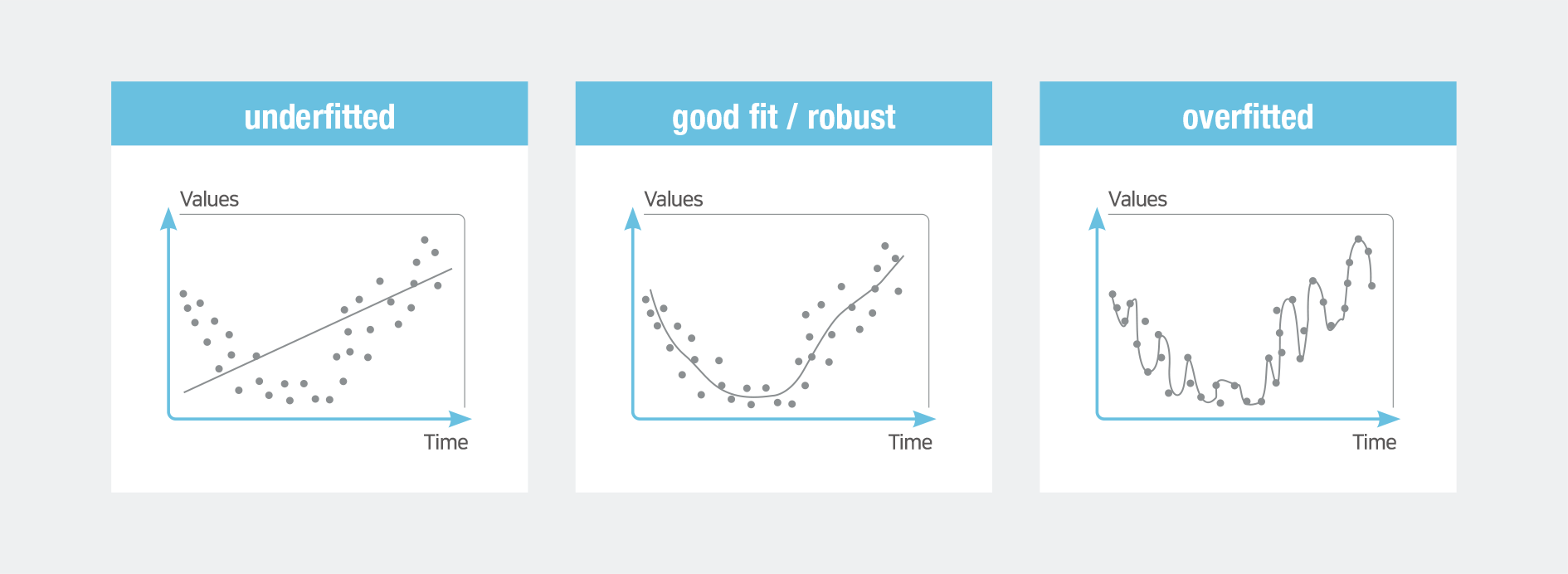Click the "Time" label in the good fit chart
The height and width of the screenshot is (574, 1568).
[x=910, y=442]
